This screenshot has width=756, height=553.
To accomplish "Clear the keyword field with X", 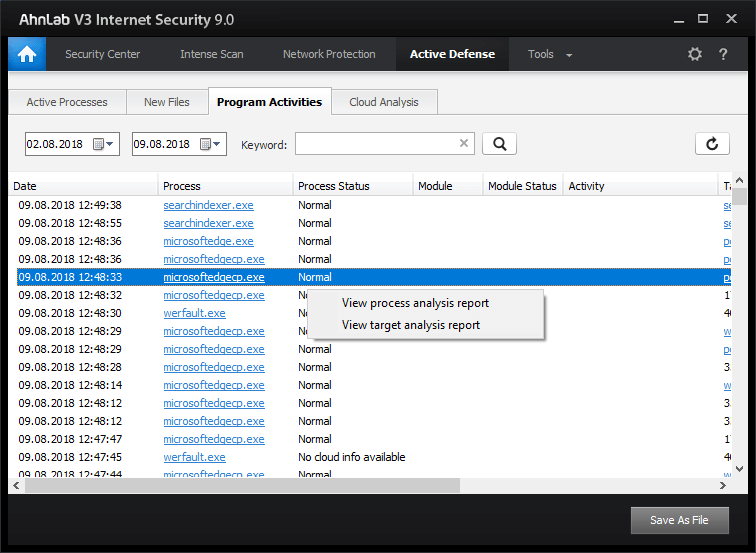I will click(464, 144).
